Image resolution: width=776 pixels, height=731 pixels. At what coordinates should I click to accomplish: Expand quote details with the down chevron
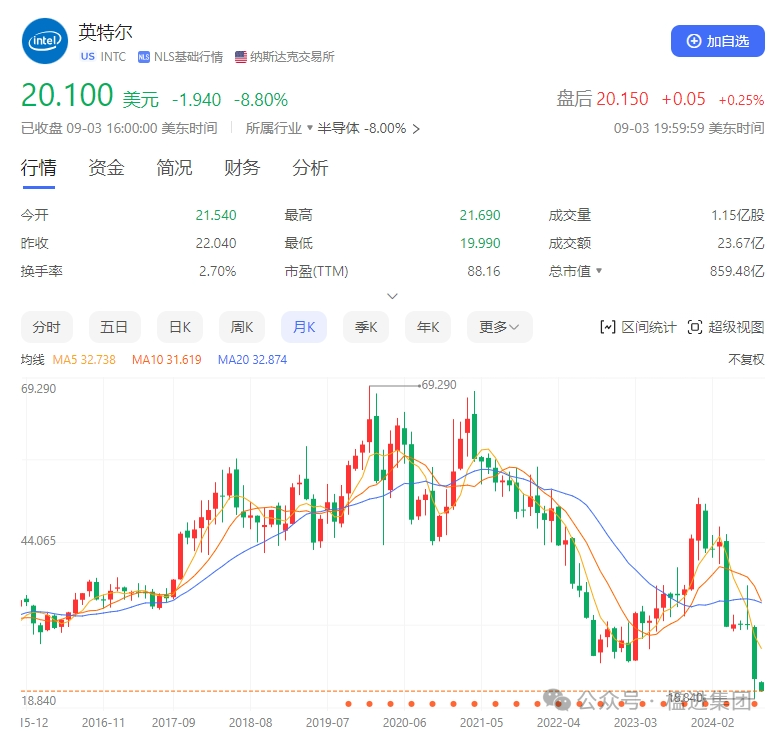(392, 296)
